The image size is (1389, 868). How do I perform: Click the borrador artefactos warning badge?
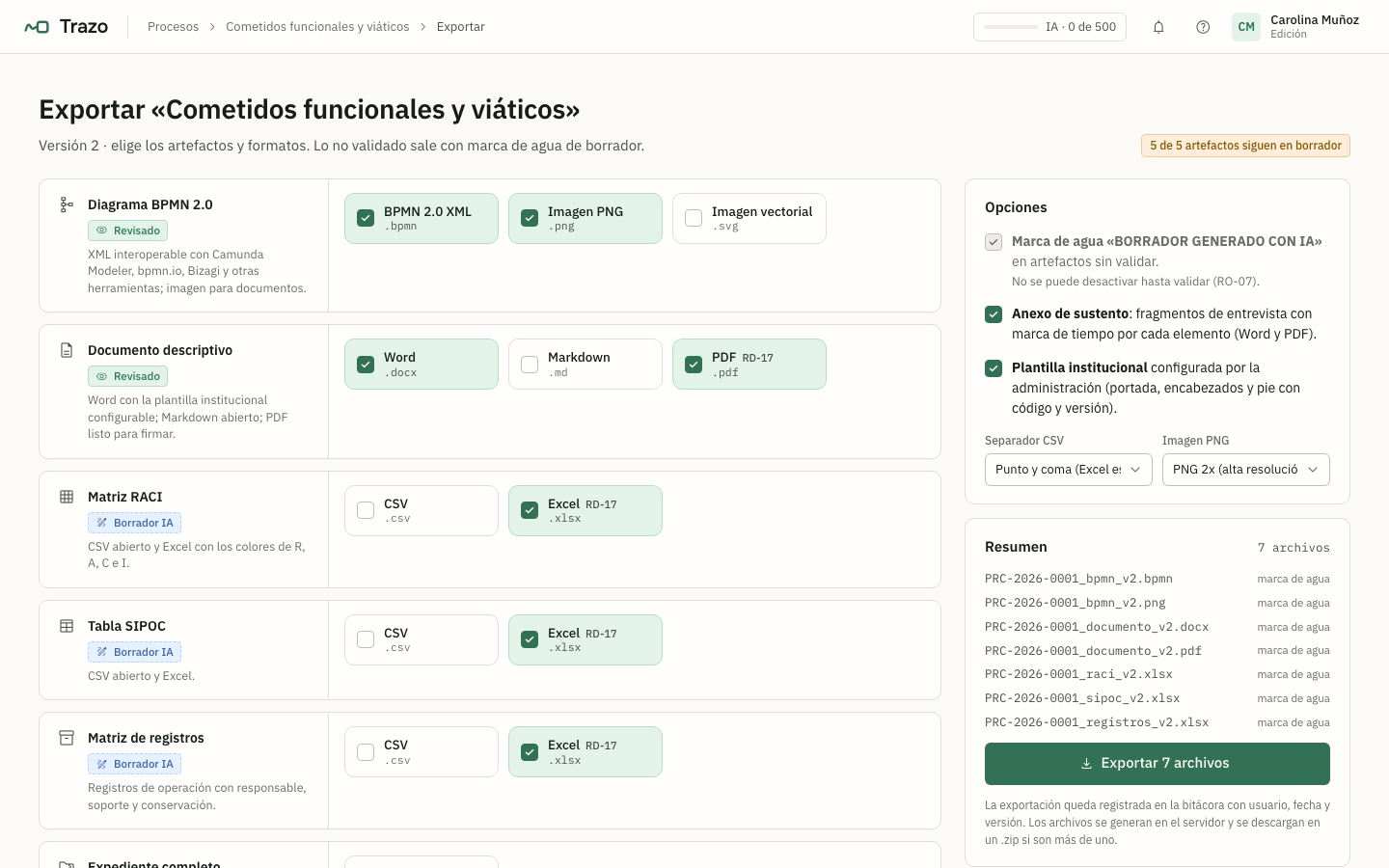(x=1245, y=146)
